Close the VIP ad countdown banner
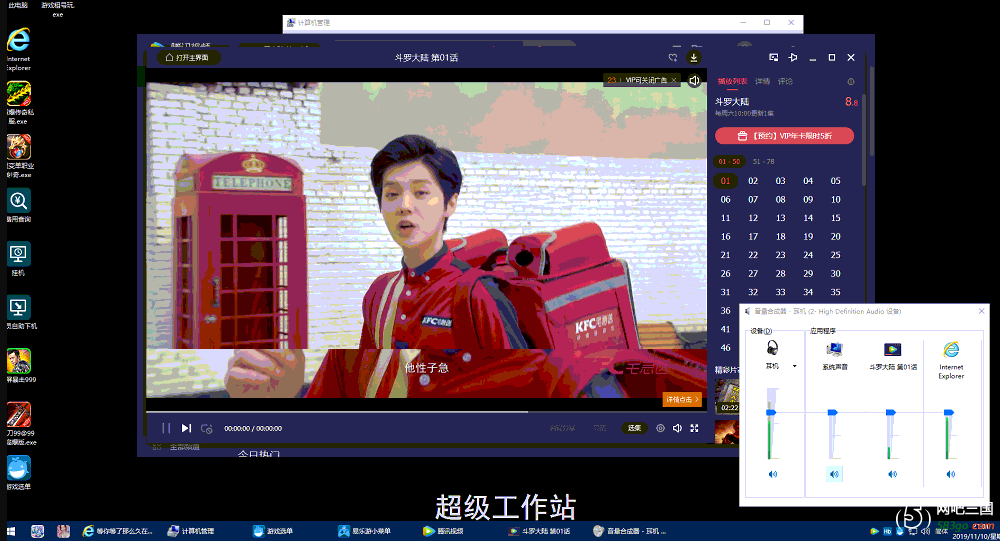Screen dimensions: 1000x541 (x=673, y=80)
